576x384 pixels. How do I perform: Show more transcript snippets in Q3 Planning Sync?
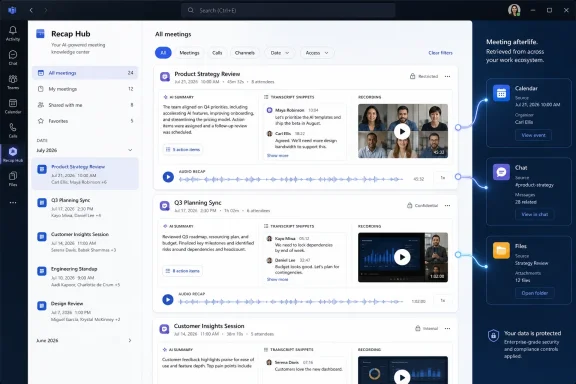(277, 280)
